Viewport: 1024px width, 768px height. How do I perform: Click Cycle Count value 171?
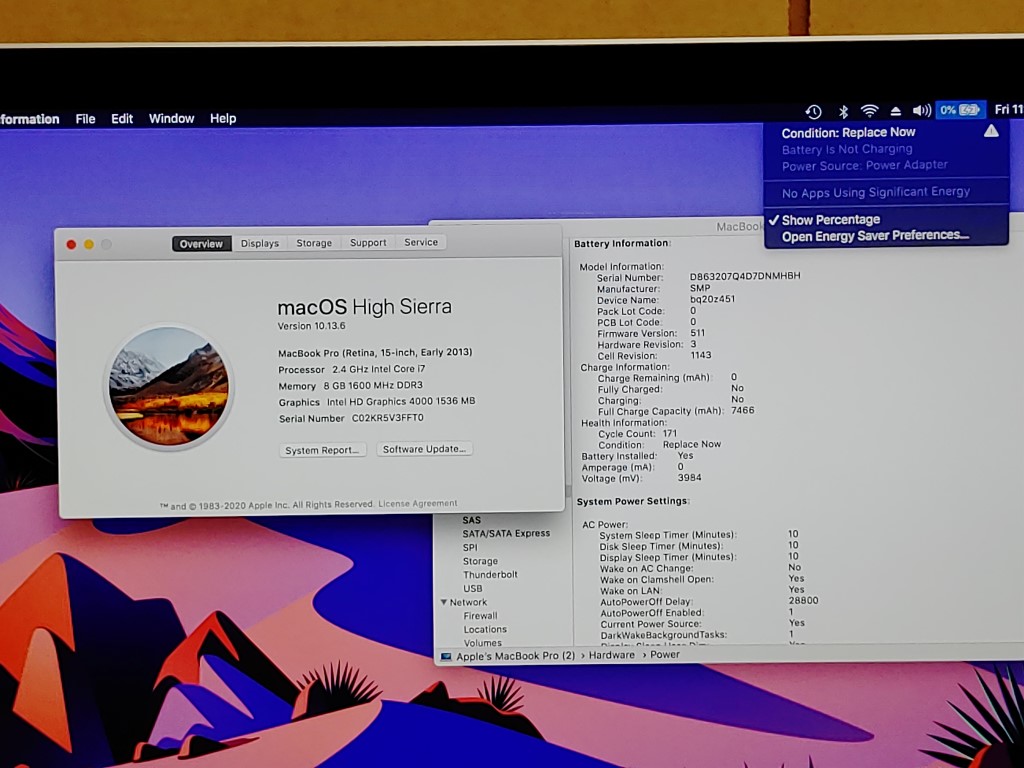pyautogui.click(x=670, y=433)
